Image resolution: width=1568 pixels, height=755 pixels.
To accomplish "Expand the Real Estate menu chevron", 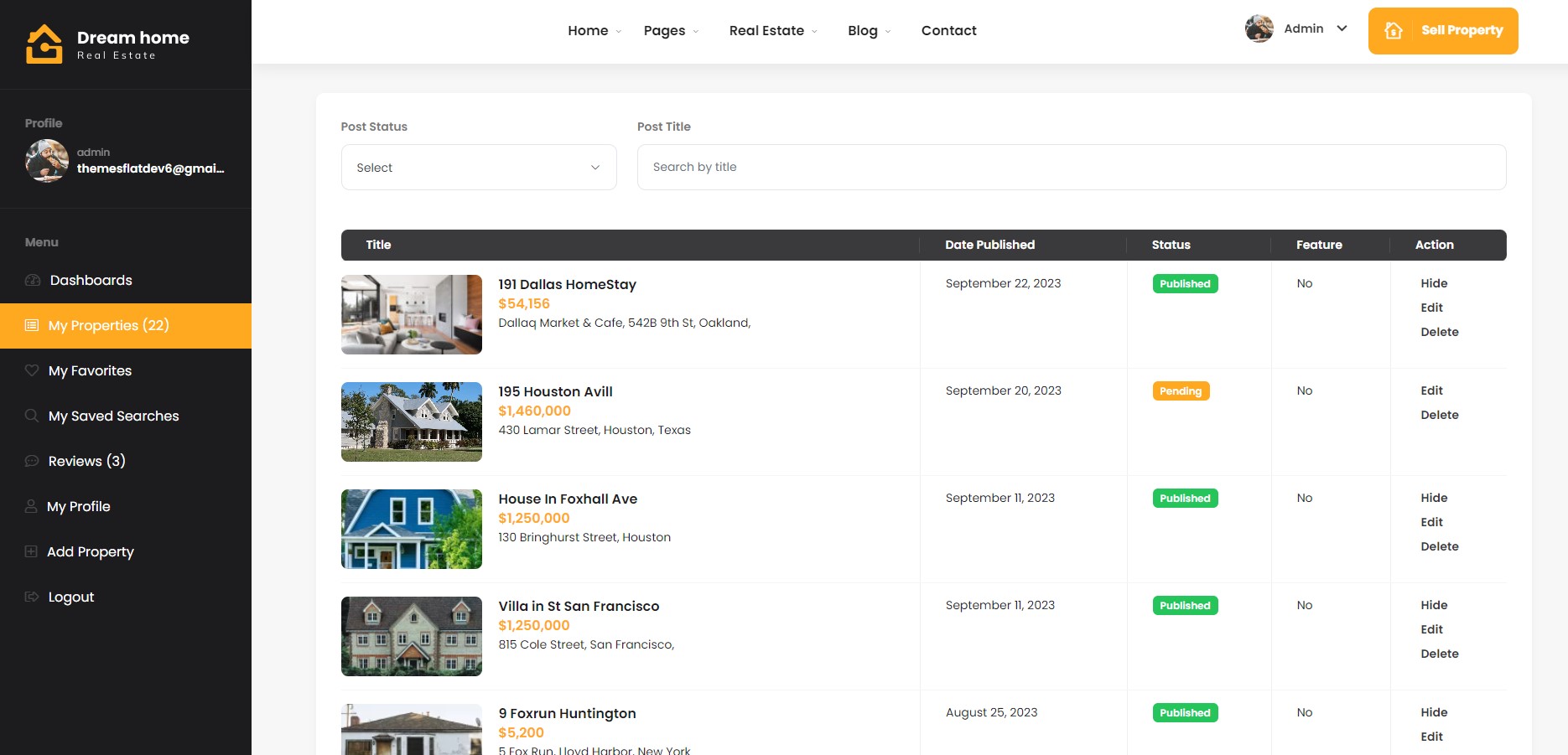I will (x=814, y=31).
